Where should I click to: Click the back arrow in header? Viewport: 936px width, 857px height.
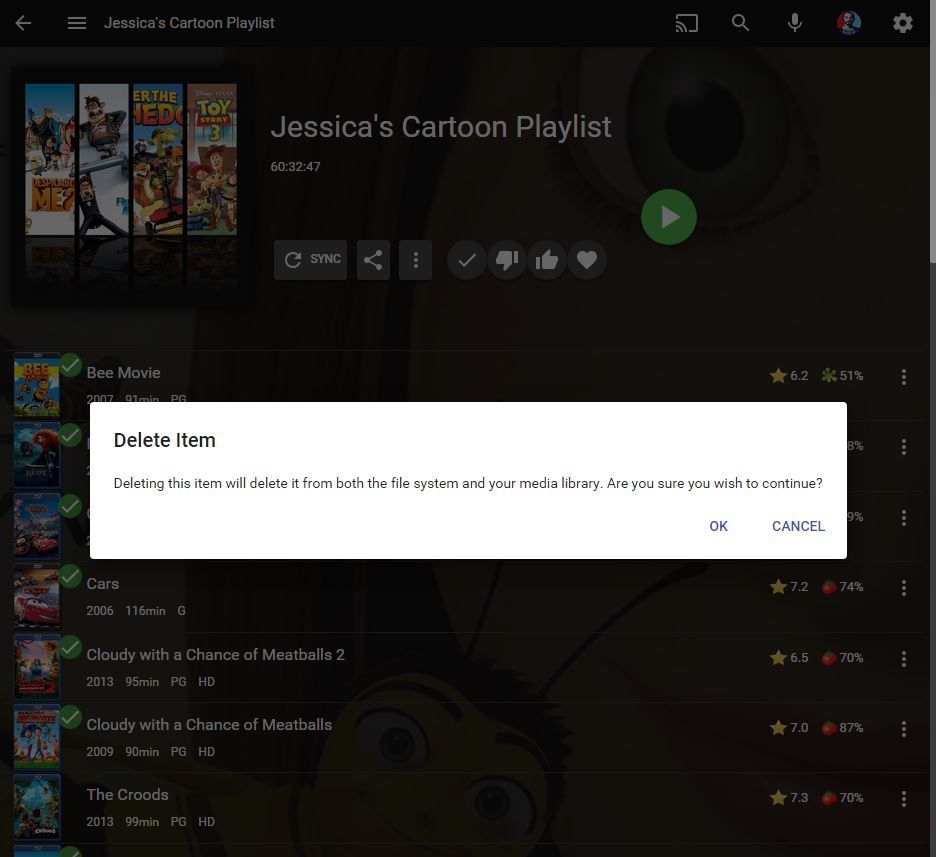pos(24,23)
